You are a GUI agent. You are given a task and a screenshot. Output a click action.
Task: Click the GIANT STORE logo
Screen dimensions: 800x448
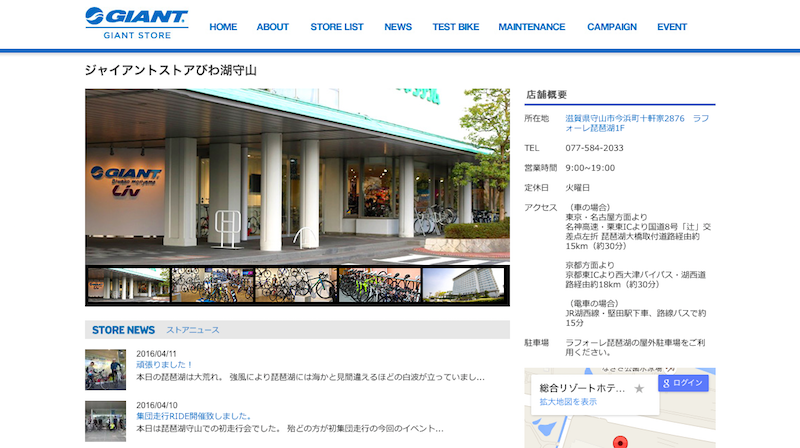(137, 23)
